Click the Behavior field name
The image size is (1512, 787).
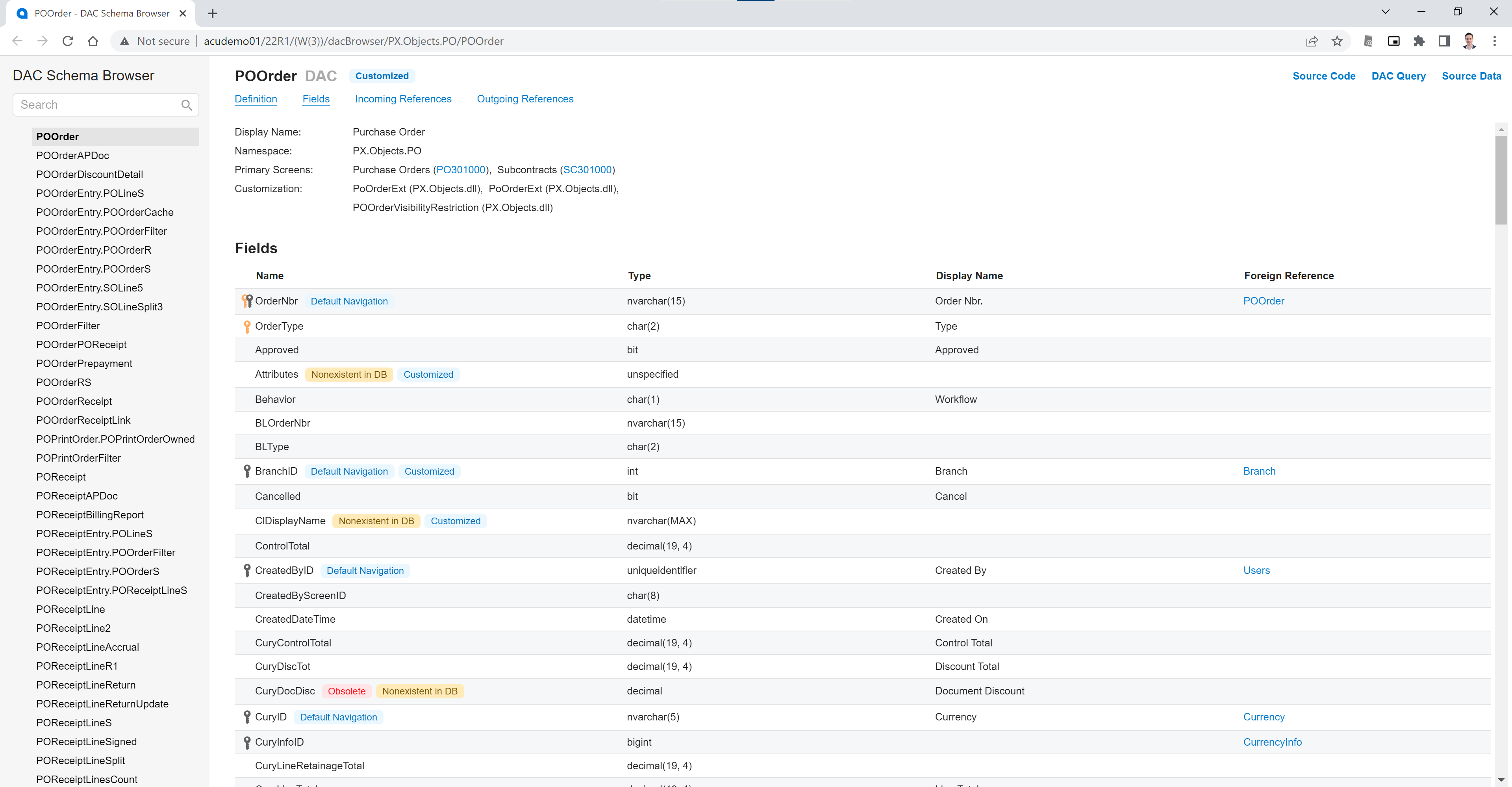pos(275,399)
